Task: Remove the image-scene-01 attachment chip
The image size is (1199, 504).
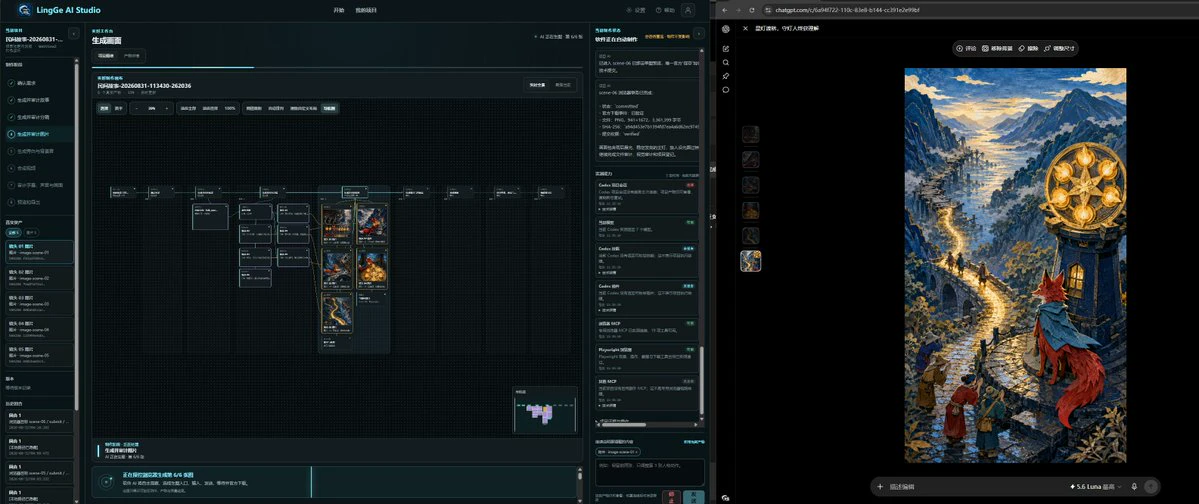Action: coord(638,452)
